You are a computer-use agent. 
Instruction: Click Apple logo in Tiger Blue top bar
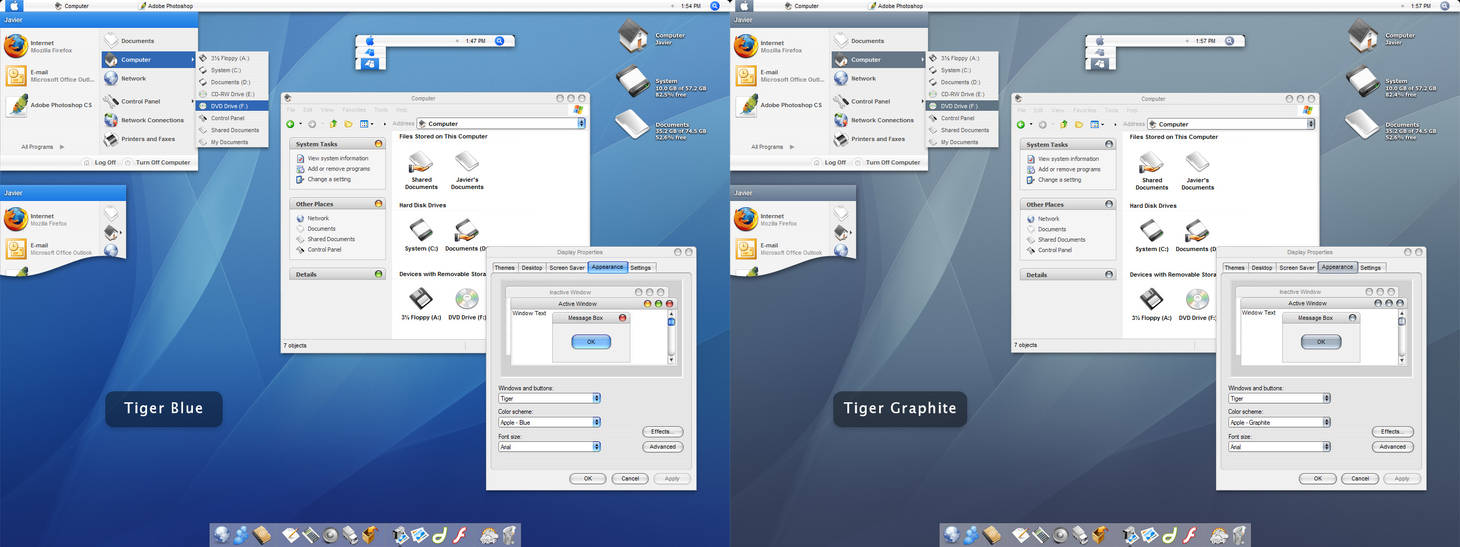click(x=15, y=6)
